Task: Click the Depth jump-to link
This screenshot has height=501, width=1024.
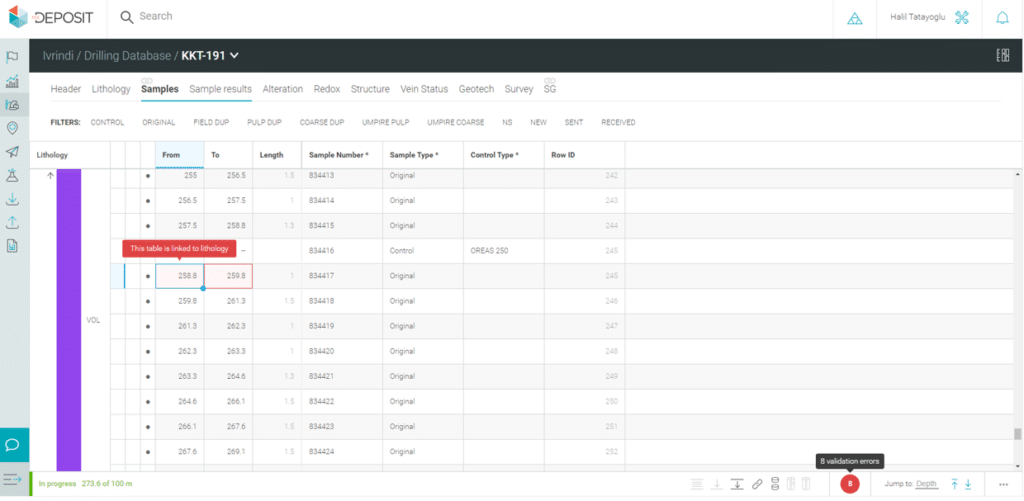Action: pyautogui.click(x=926, y=484)
